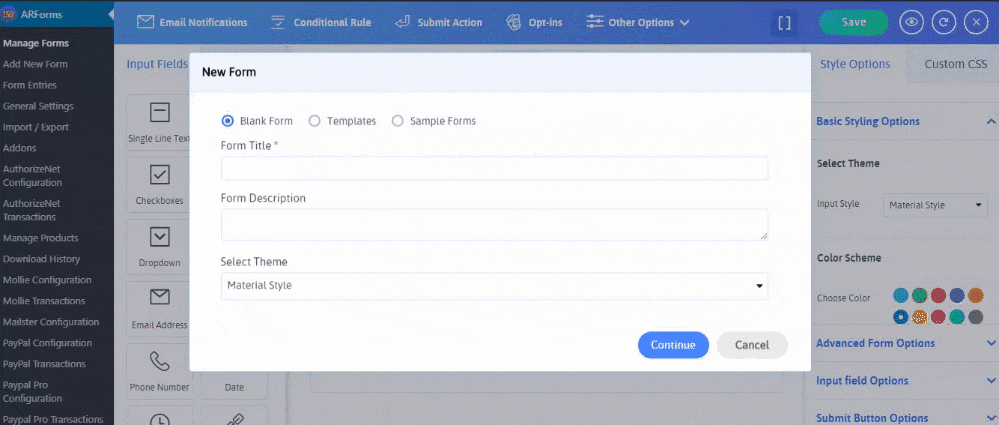This screenshot has height=425, width=999.
Task: Click the Form Title input field
Action: pos(494,168)
